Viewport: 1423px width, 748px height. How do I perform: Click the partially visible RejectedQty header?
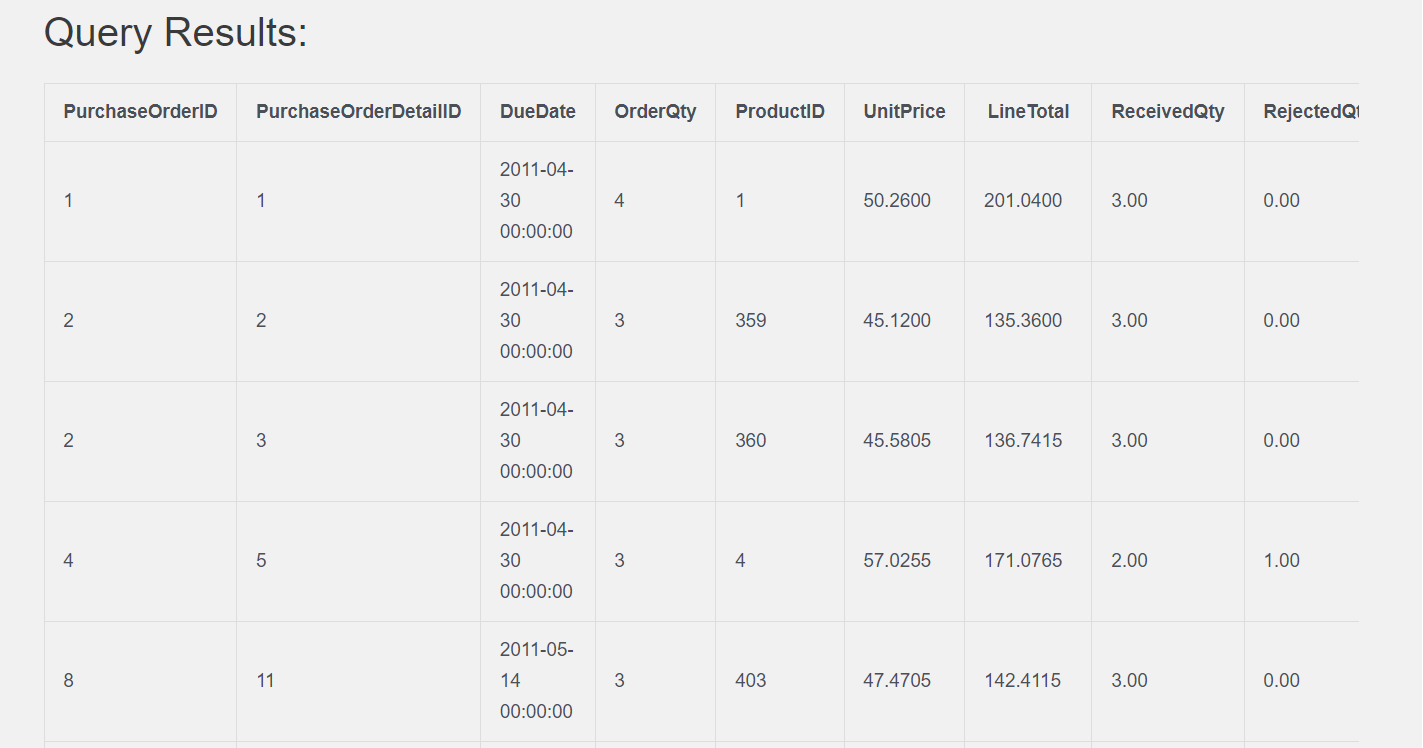click(1310, 112)
